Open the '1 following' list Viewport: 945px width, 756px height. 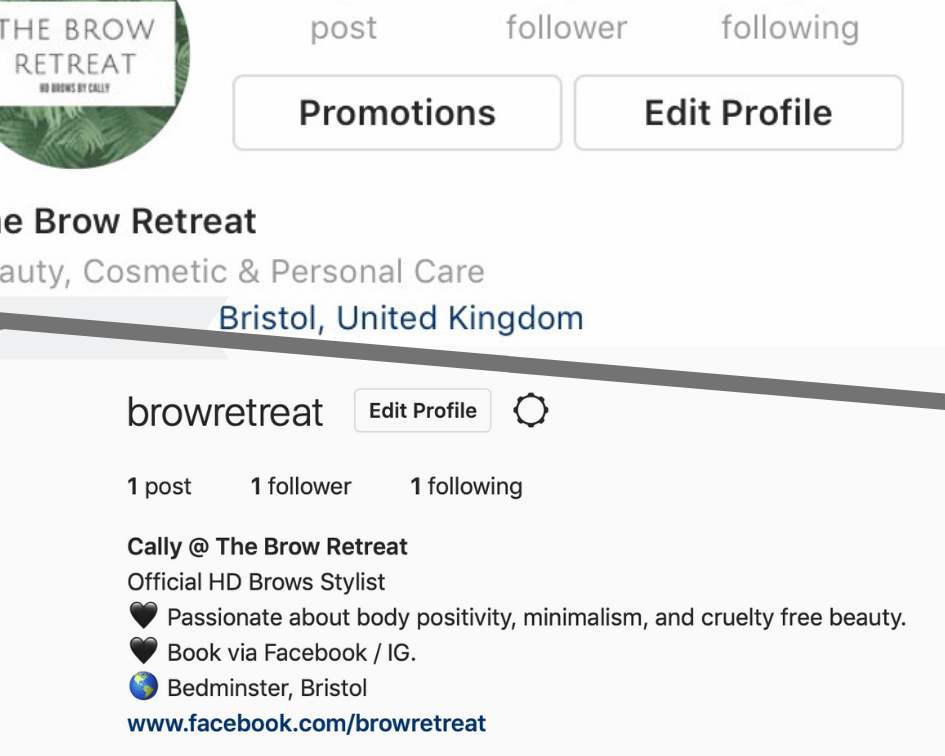point(466,486)
